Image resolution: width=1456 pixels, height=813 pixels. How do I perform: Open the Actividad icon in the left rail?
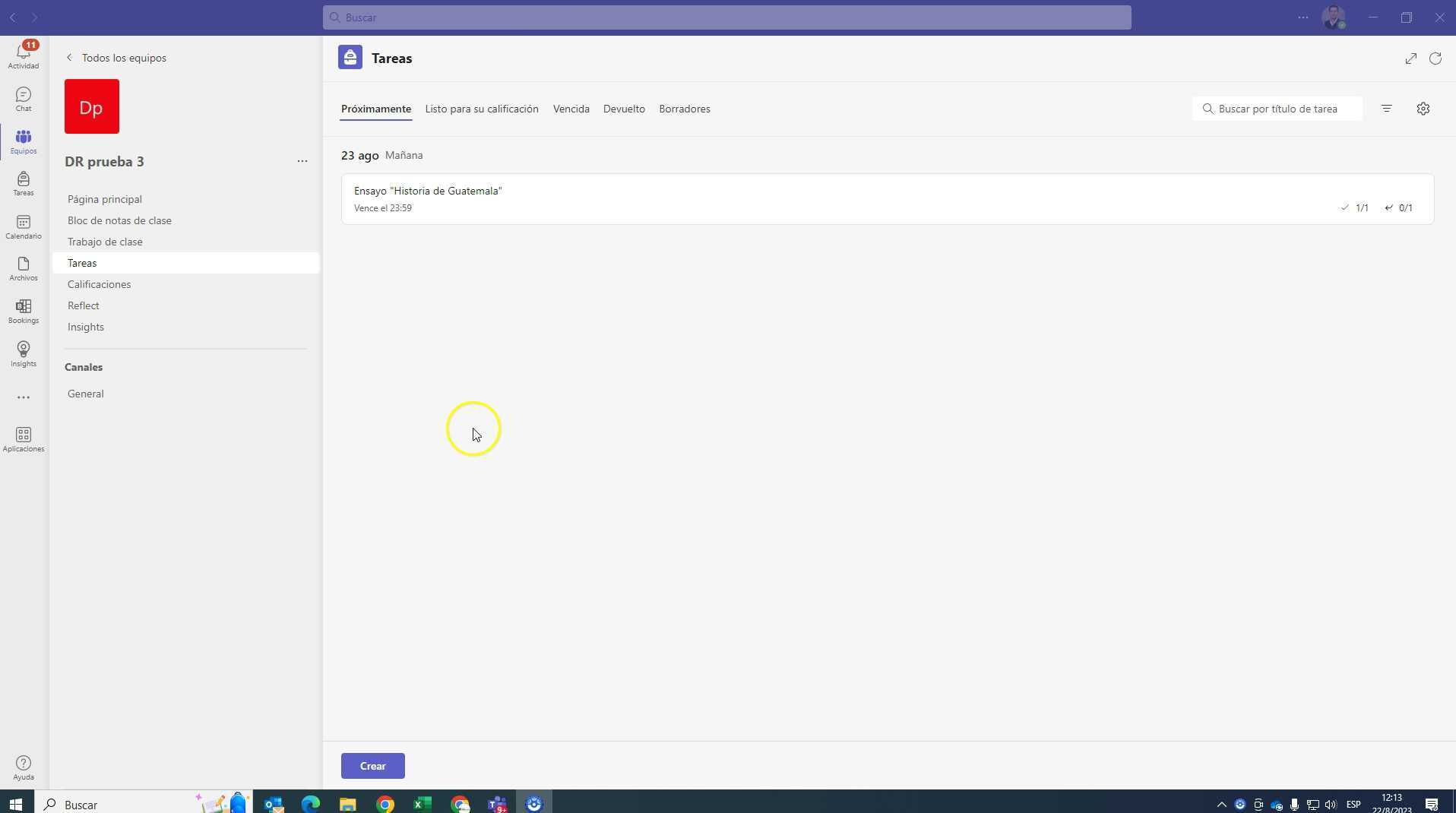(23, 53)
